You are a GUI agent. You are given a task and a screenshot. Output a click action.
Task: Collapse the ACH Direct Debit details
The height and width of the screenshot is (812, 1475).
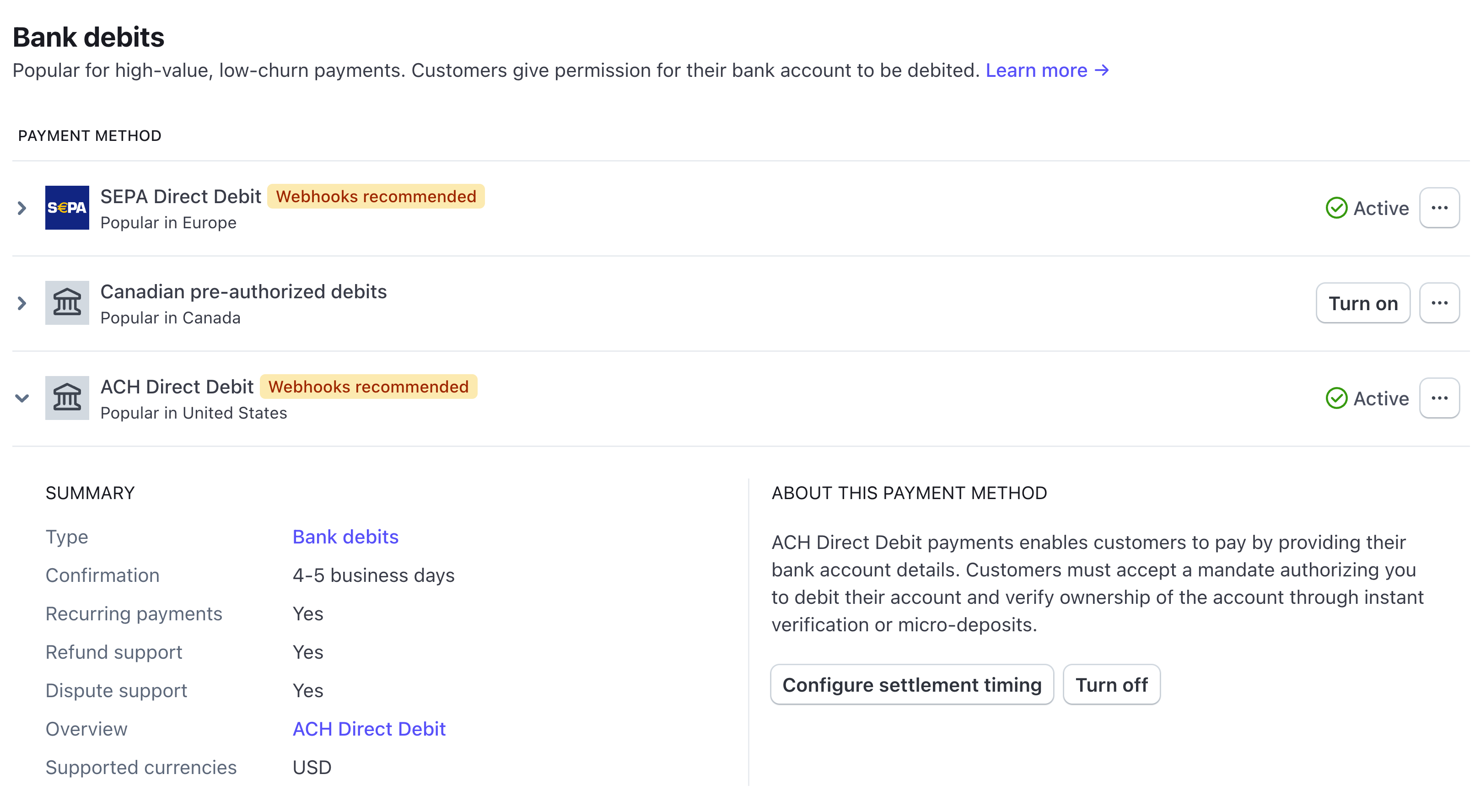pyautogui.click(x=22, y=398)
